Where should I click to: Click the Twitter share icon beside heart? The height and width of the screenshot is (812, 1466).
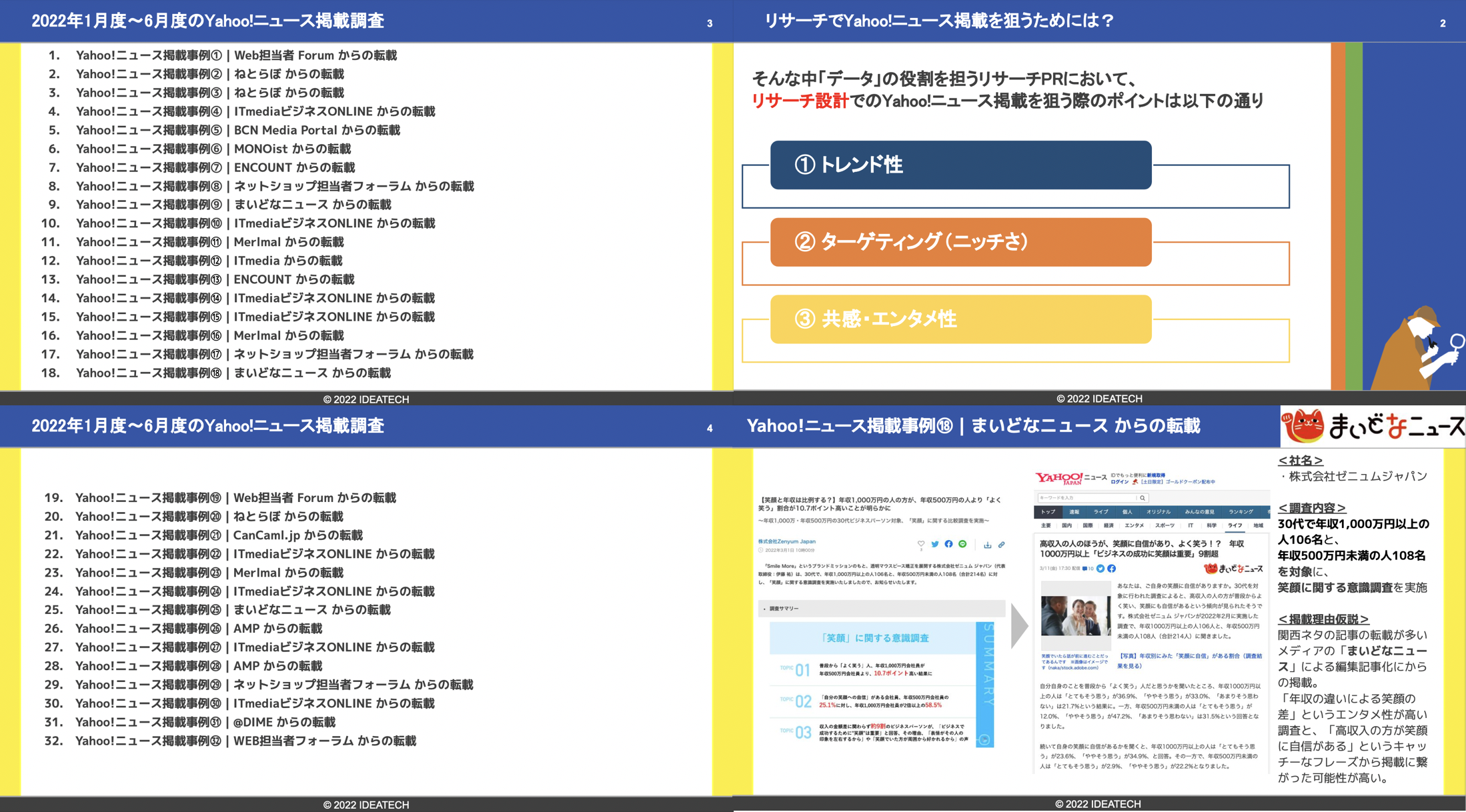tap(935, 544)
